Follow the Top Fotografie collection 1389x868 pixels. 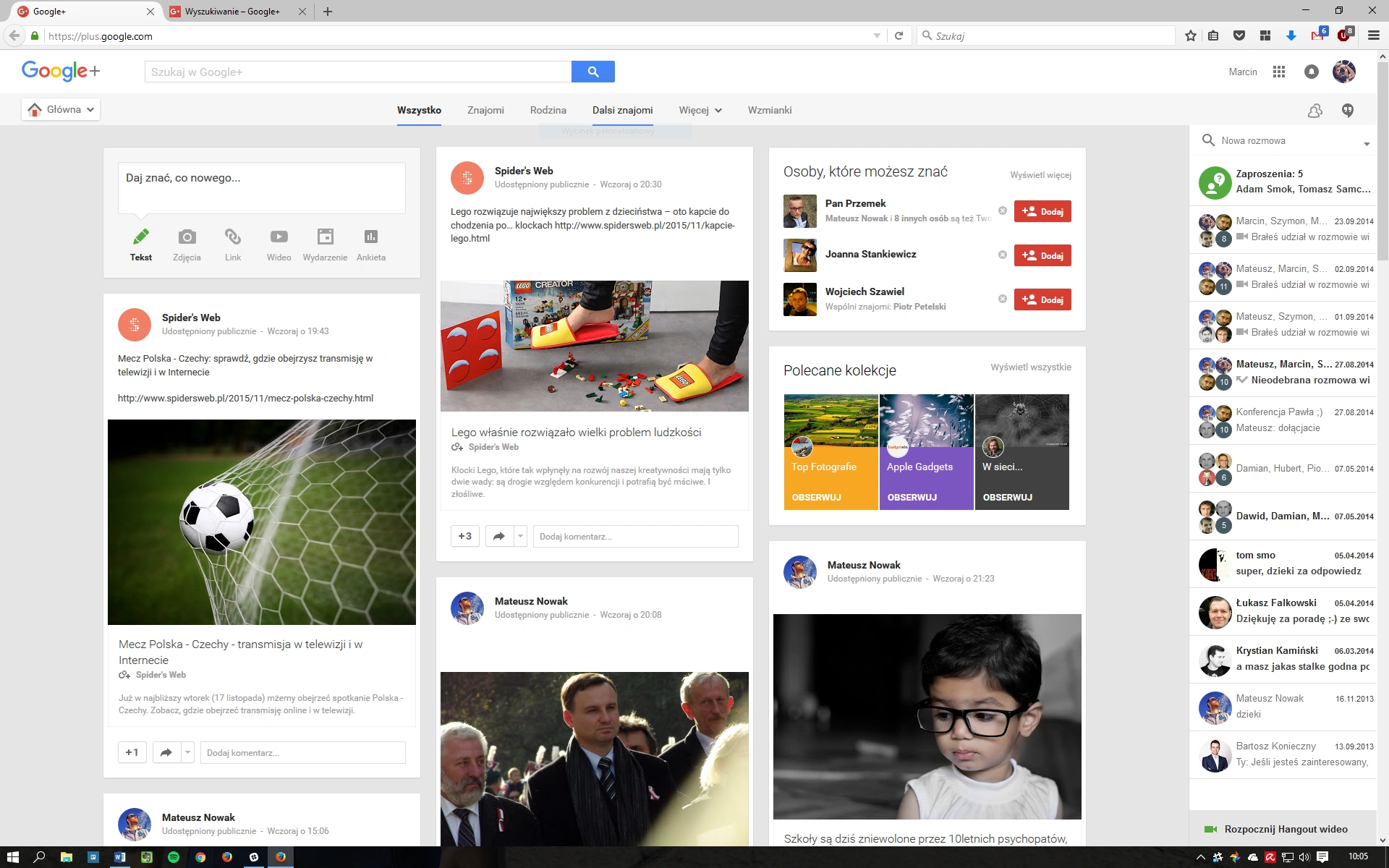[x=817, y=497]
